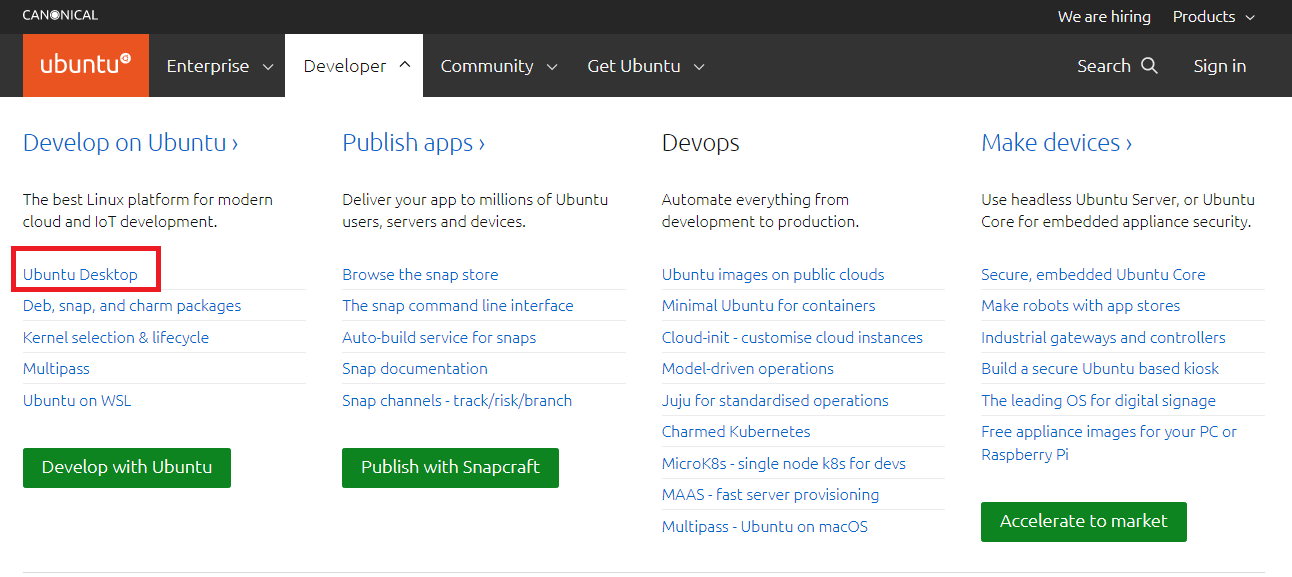Open MAAS - fast server provisioning
Viewport: 1292px width, 577px height.
click(x=771, y=494)
